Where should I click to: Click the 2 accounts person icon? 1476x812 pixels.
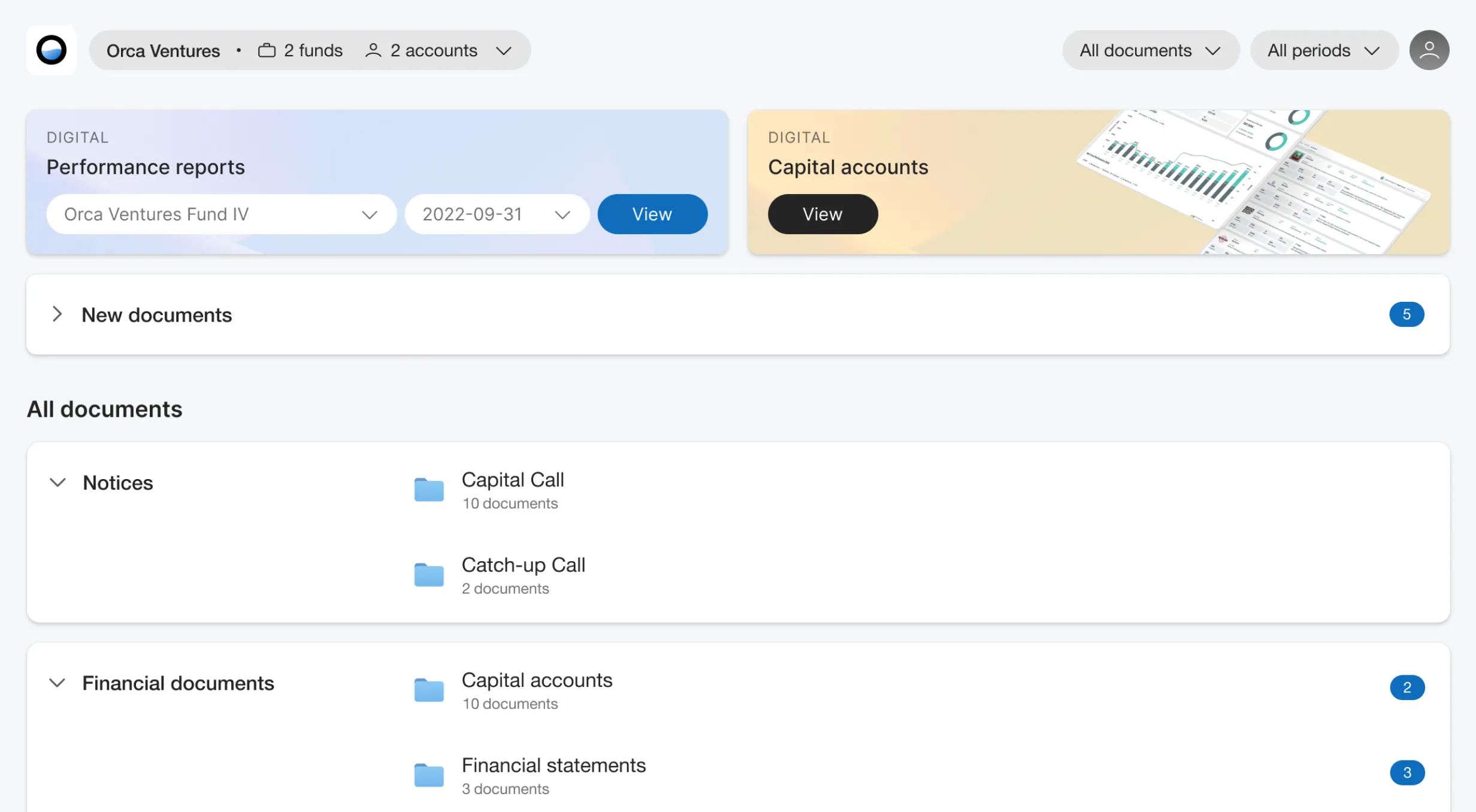pos(373,50)
